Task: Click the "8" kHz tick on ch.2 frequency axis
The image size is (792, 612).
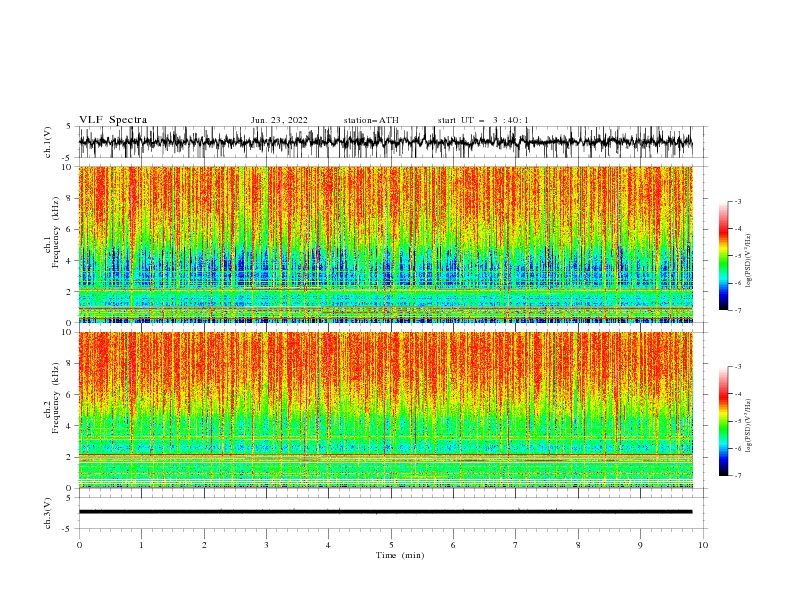Action: [x=70, y=364]
